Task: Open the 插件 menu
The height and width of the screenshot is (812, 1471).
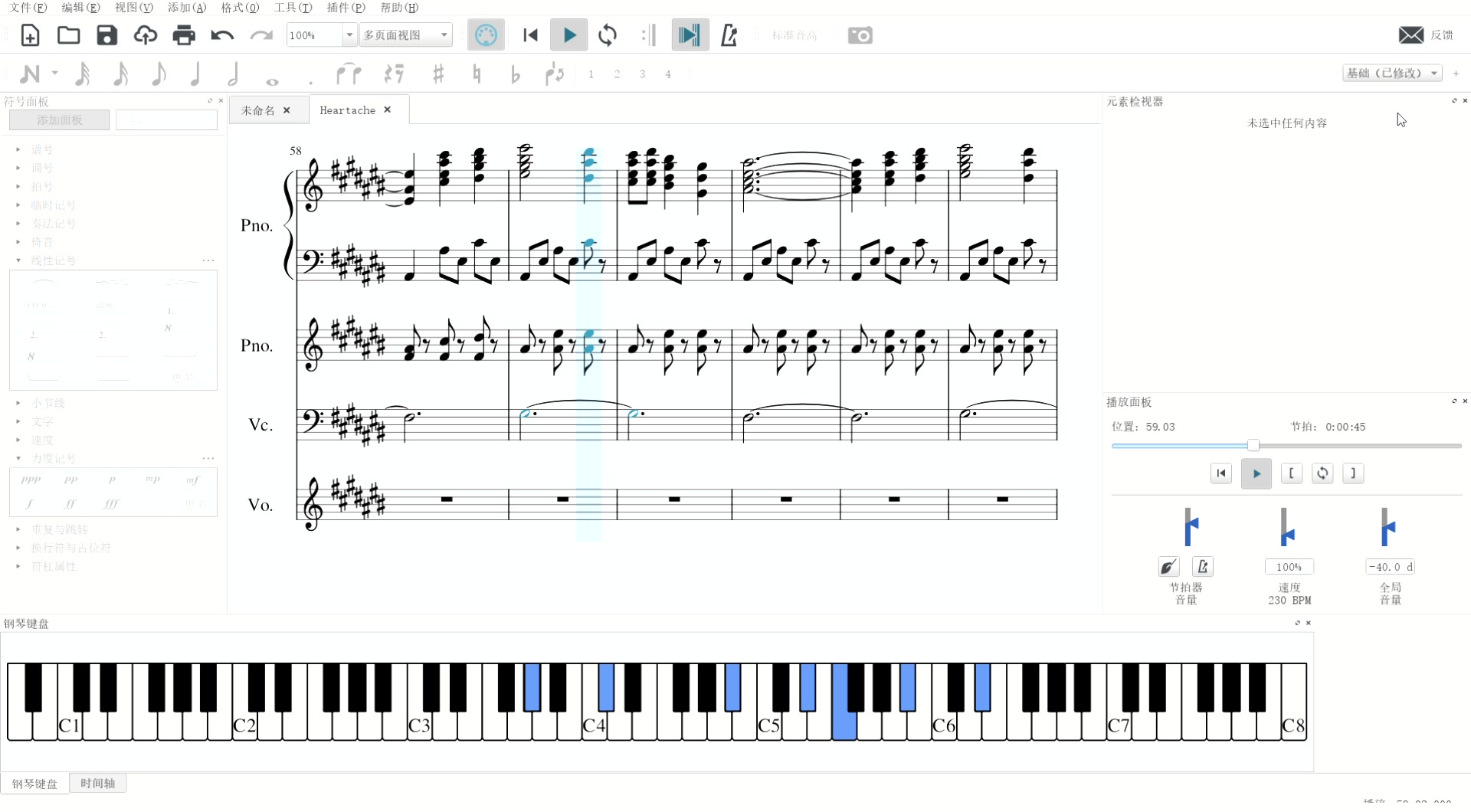Action: click(x=346, y=8)
